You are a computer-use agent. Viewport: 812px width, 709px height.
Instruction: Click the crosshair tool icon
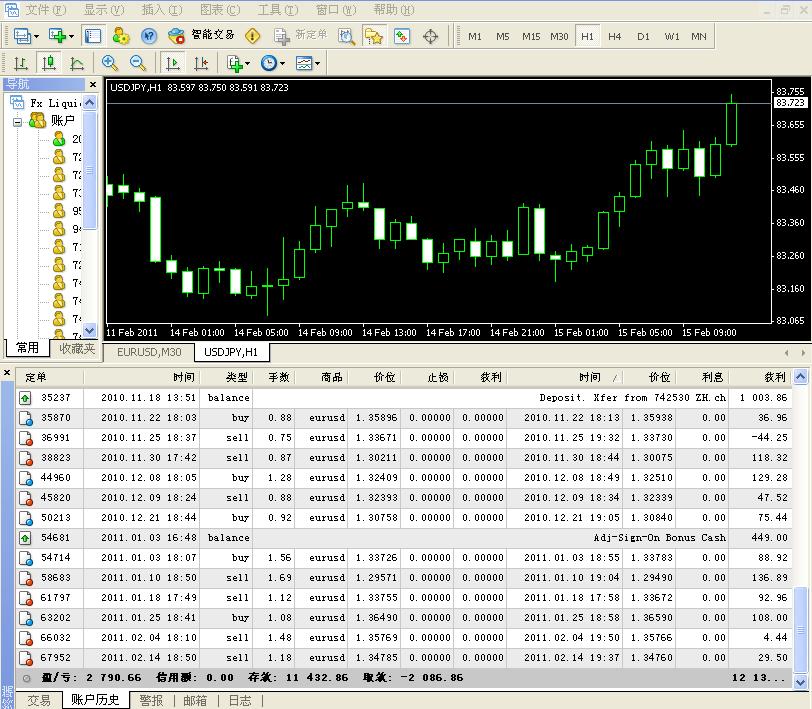click(431, 36)
